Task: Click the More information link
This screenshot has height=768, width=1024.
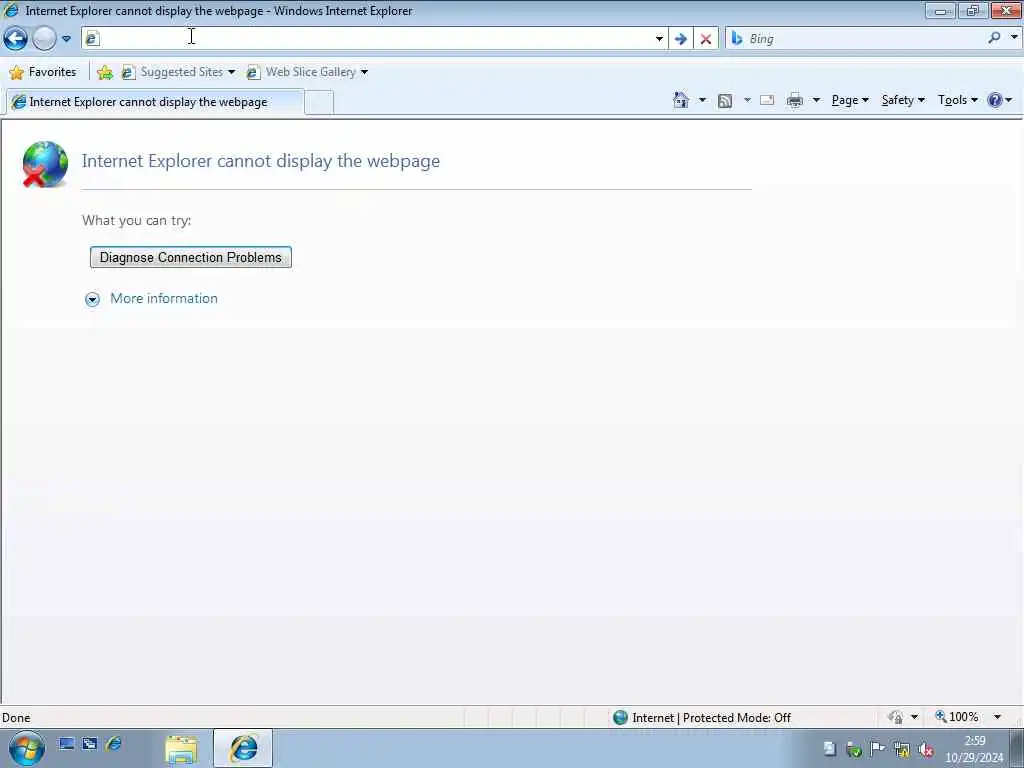Action: [x=164, y=298]
